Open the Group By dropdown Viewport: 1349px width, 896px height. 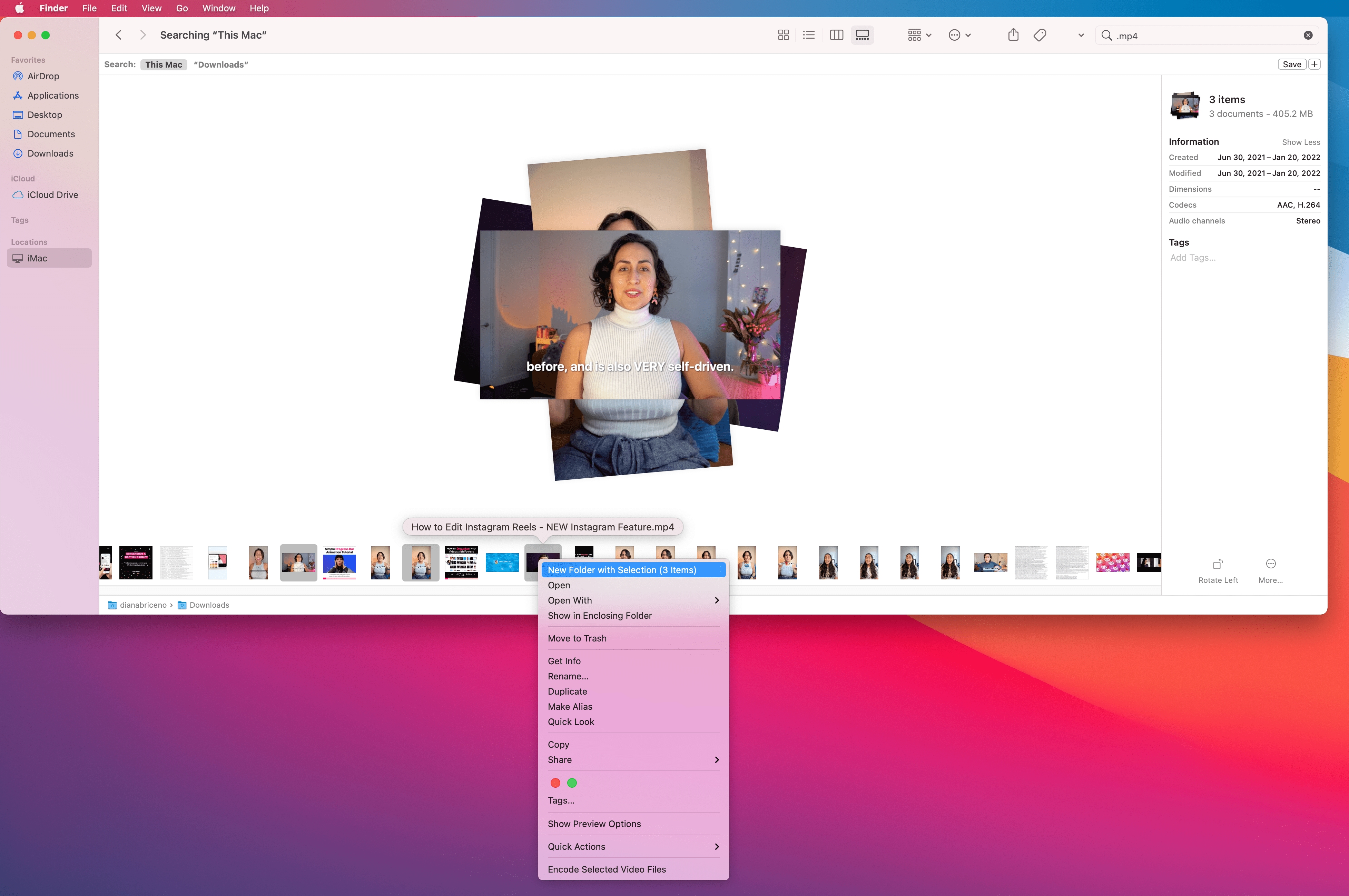click(x=920, y=36)
